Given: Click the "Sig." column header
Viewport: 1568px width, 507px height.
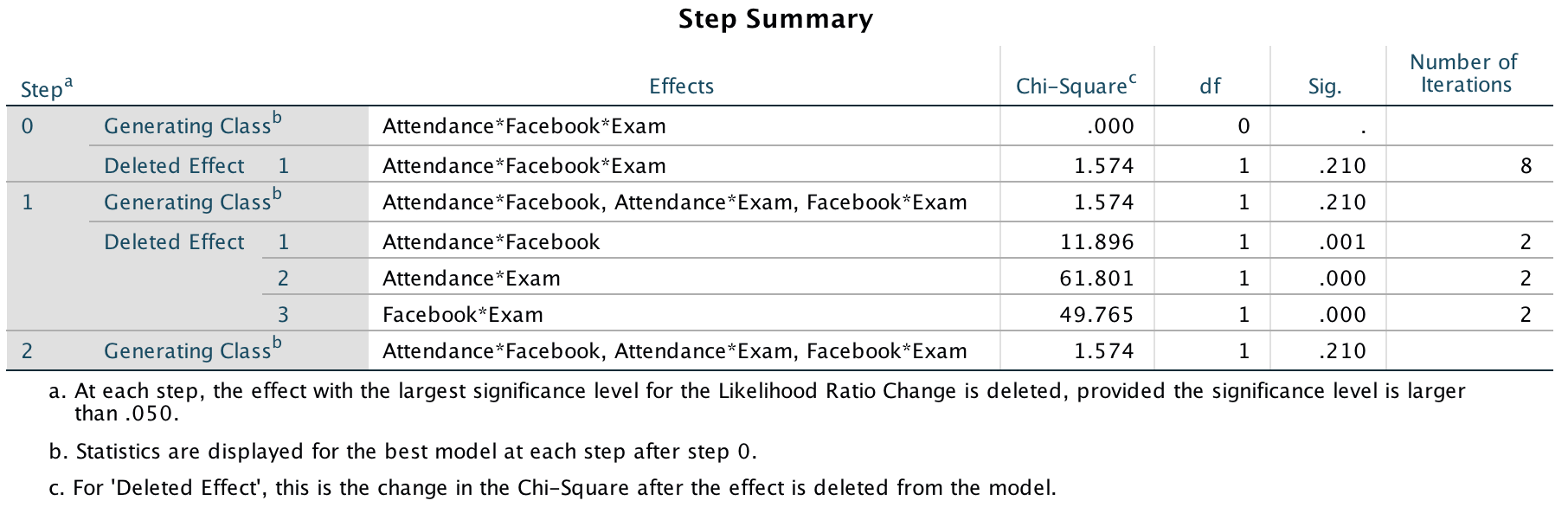Looking at the screenshot, I should coord(1324,87).
